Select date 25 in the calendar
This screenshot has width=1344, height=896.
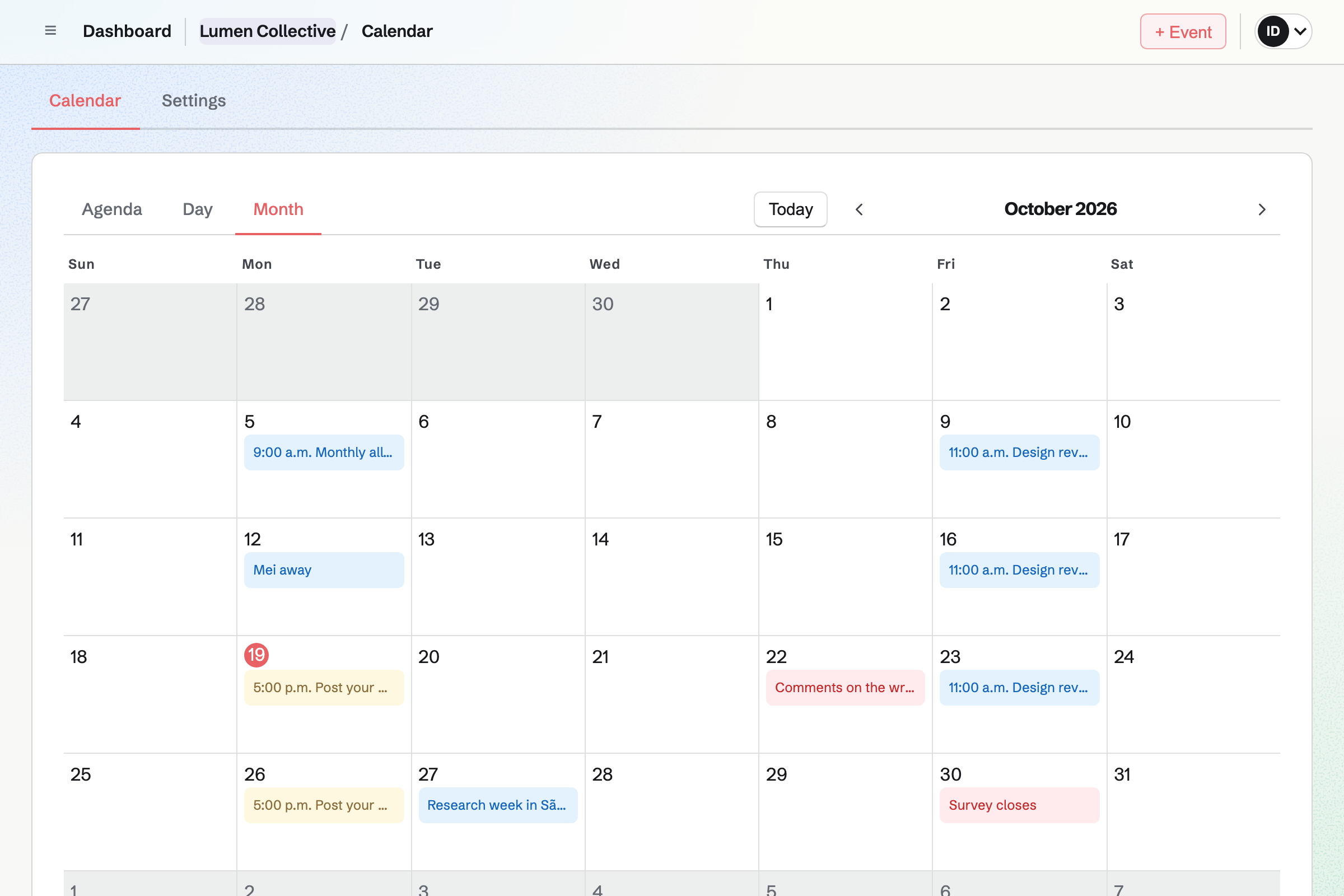tap(81, 774)
